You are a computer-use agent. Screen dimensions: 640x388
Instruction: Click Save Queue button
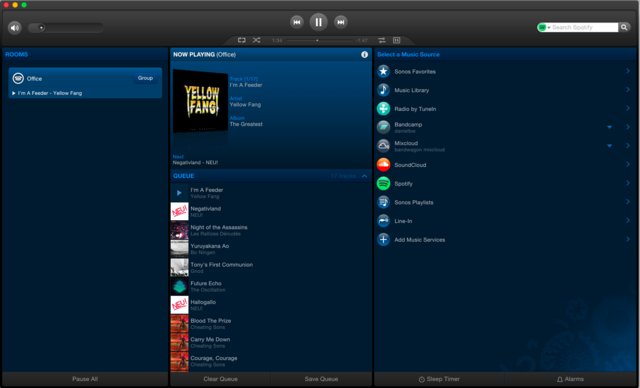[321, 379]
